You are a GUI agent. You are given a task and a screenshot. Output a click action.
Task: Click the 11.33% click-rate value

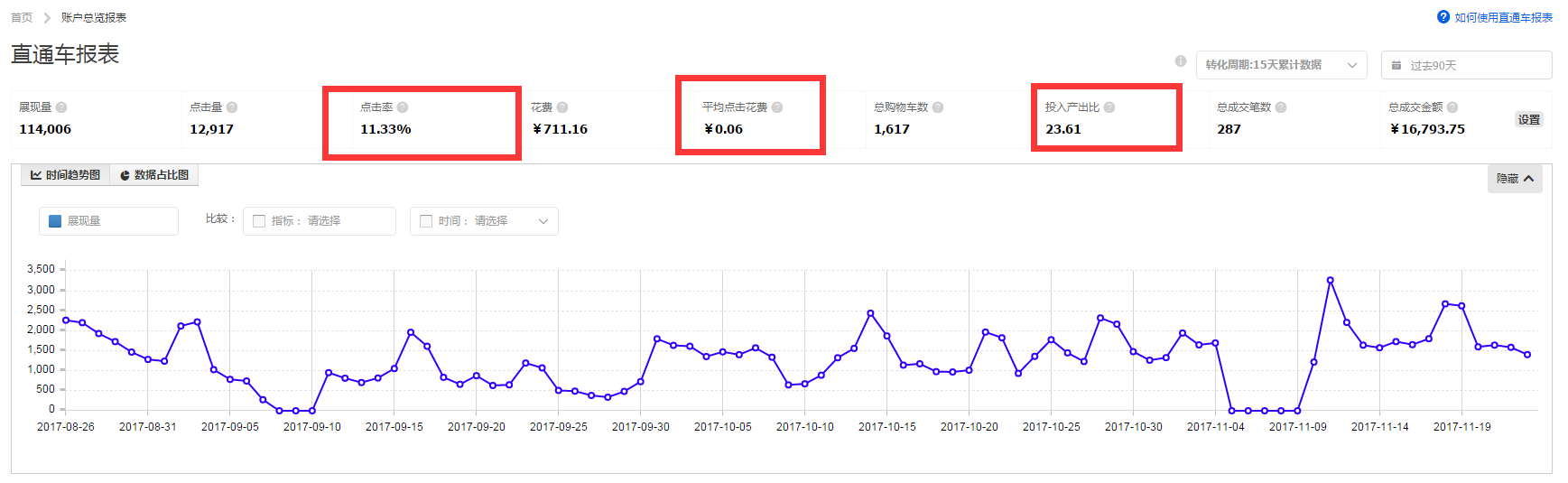click(x=385, y=129)
